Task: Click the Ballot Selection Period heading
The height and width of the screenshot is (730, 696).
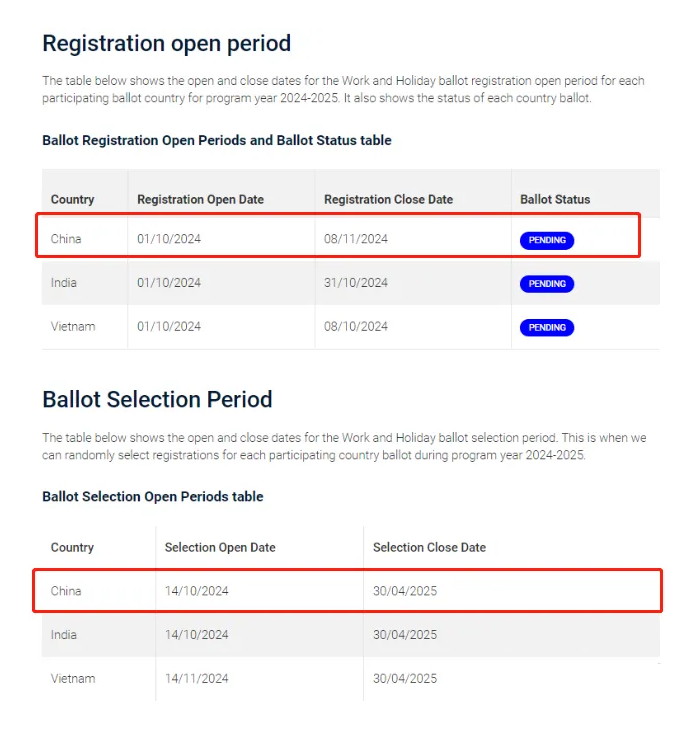Action: coord(157,400)
